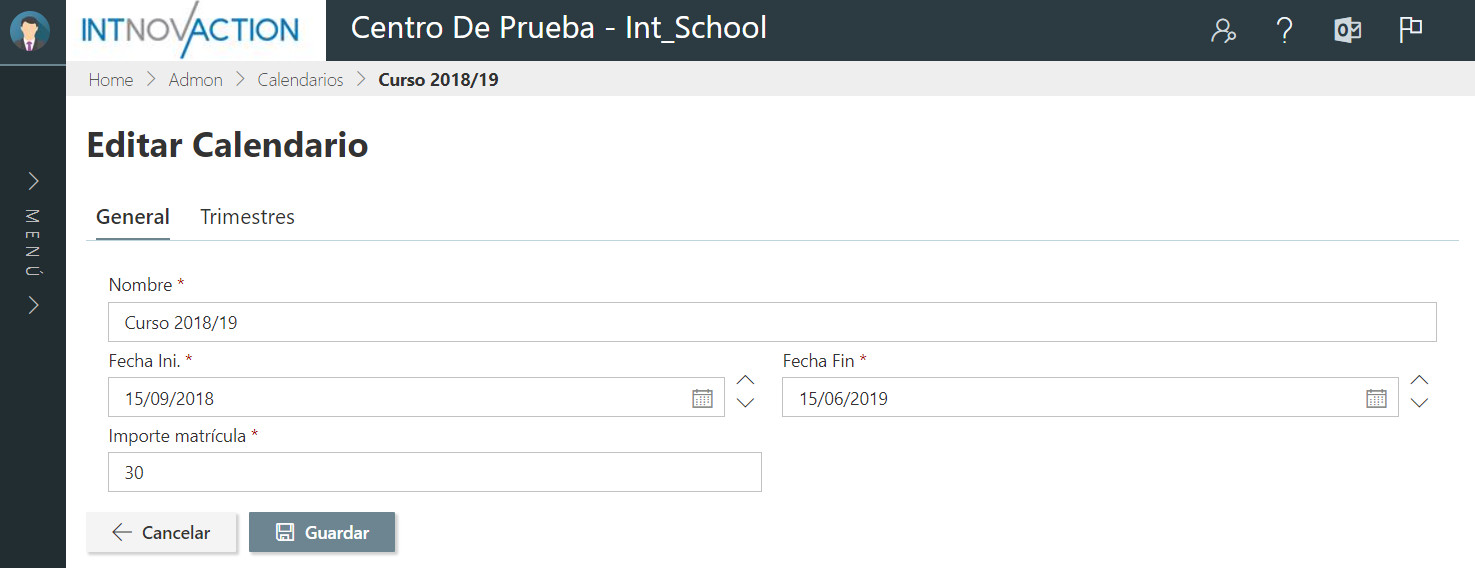This screenshot has height=568, width=1475.
Task: Select the General tab
Action: point(133,217)
